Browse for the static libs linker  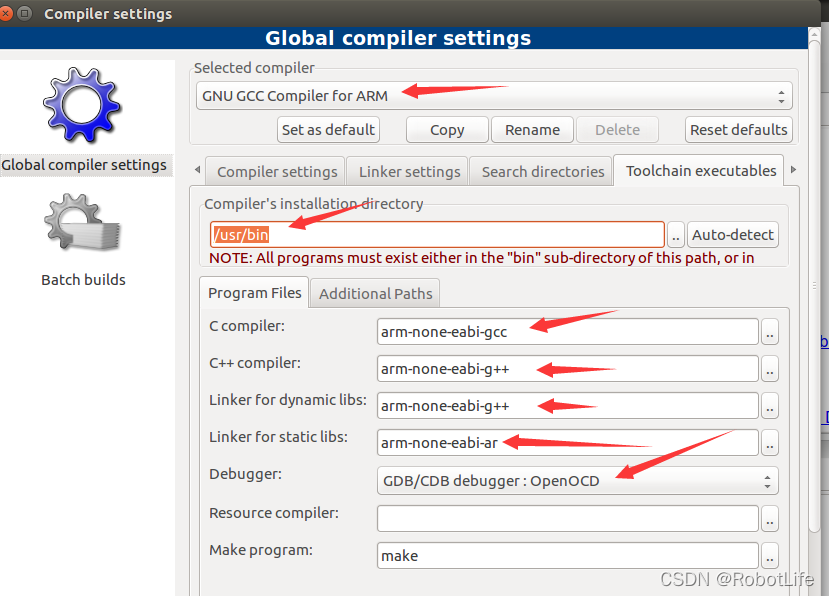[770, 443]
